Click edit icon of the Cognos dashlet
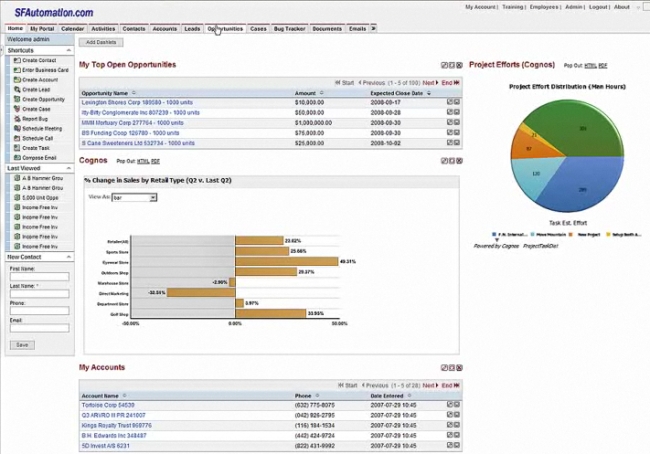Image resolution: width=650 pixels, height=454 pixels. pyautogui.click(x=444, y=161)
